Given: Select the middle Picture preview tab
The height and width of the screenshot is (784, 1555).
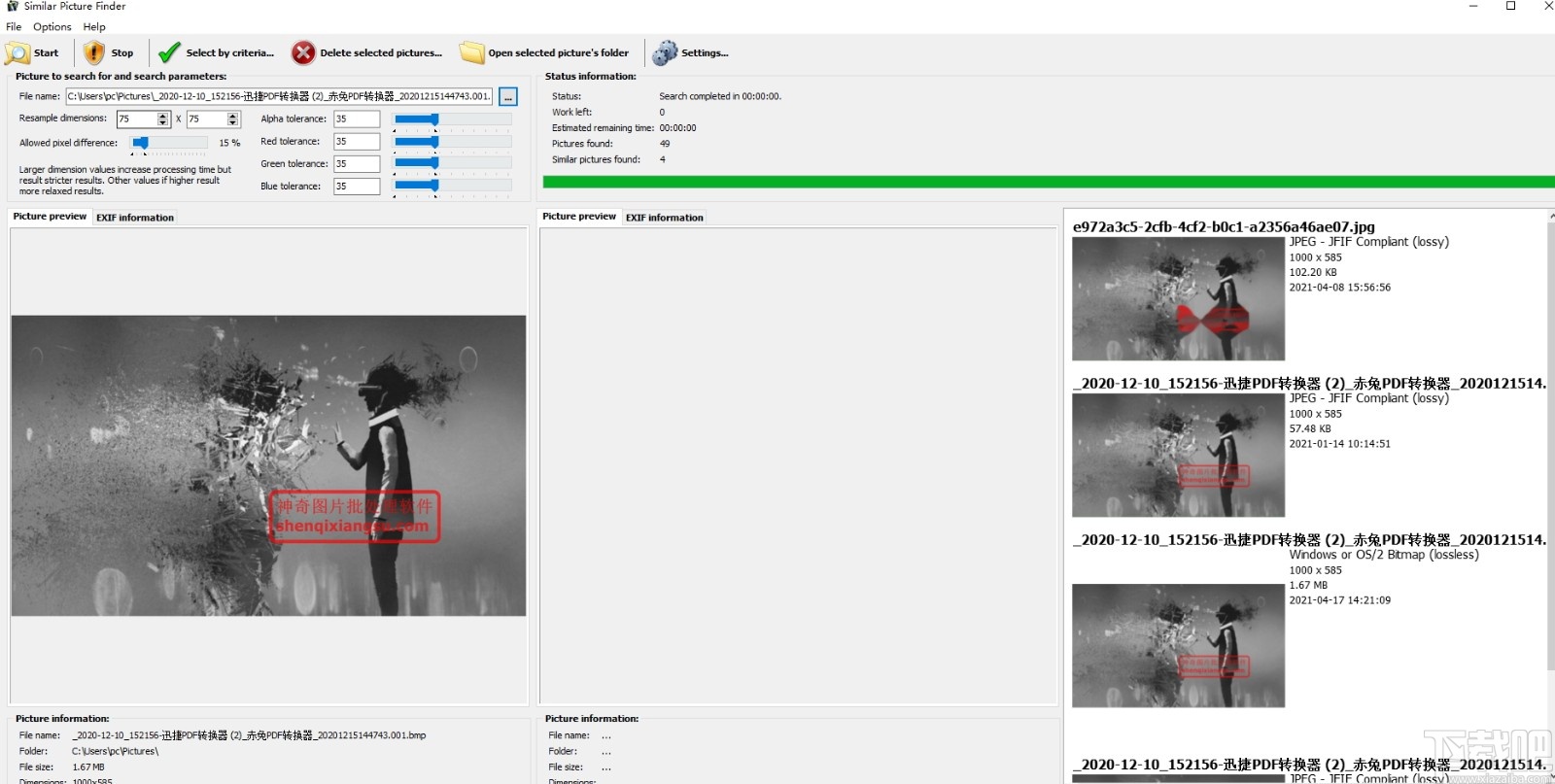Looking at the screenshot, I should click(579, 217).
